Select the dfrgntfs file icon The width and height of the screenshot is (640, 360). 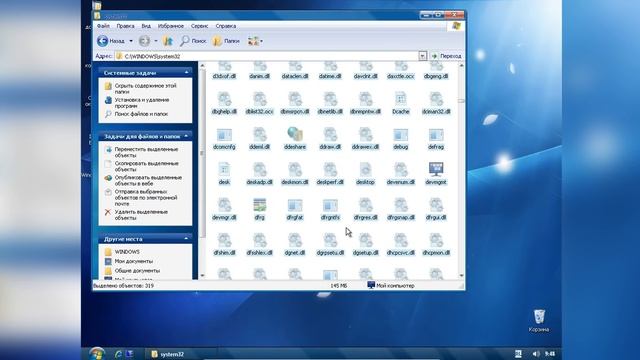(x=330, y=204)
